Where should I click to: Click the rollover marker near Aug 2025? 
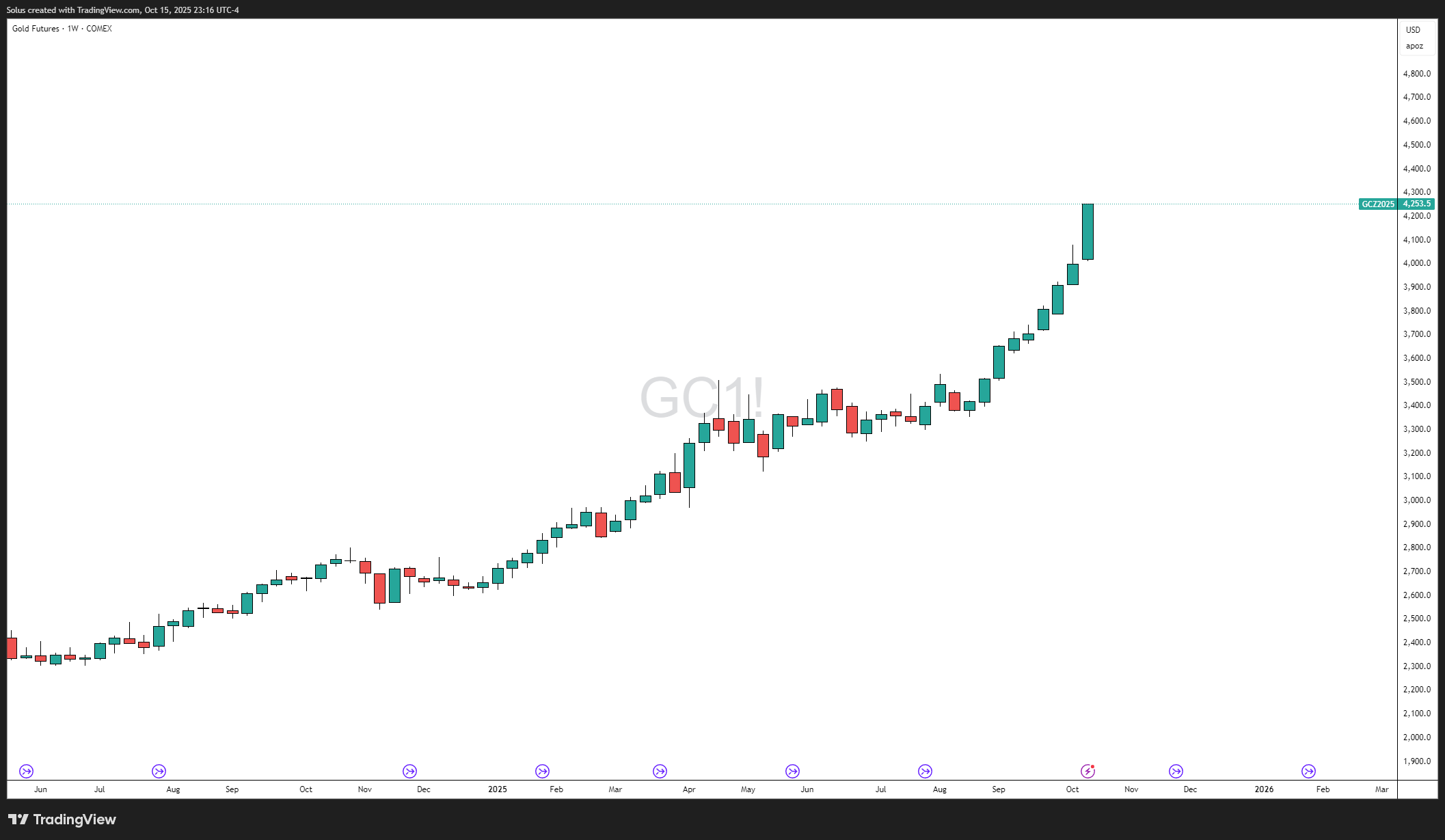coord(925,771)
